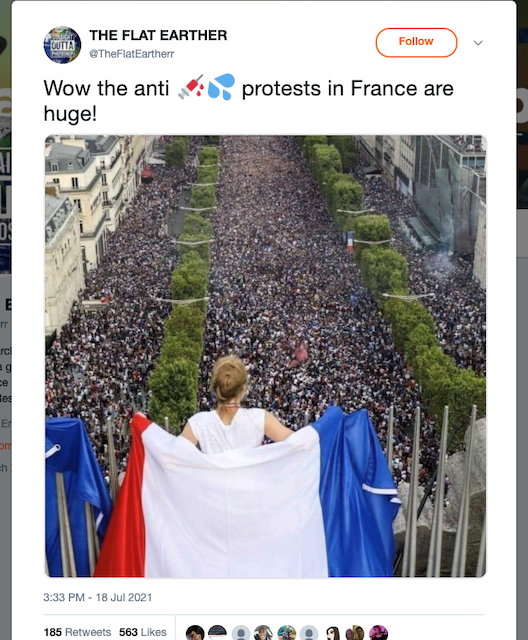
Task: Open the tweet timestamp 18 Jul 2021
Action: (98, 597)
